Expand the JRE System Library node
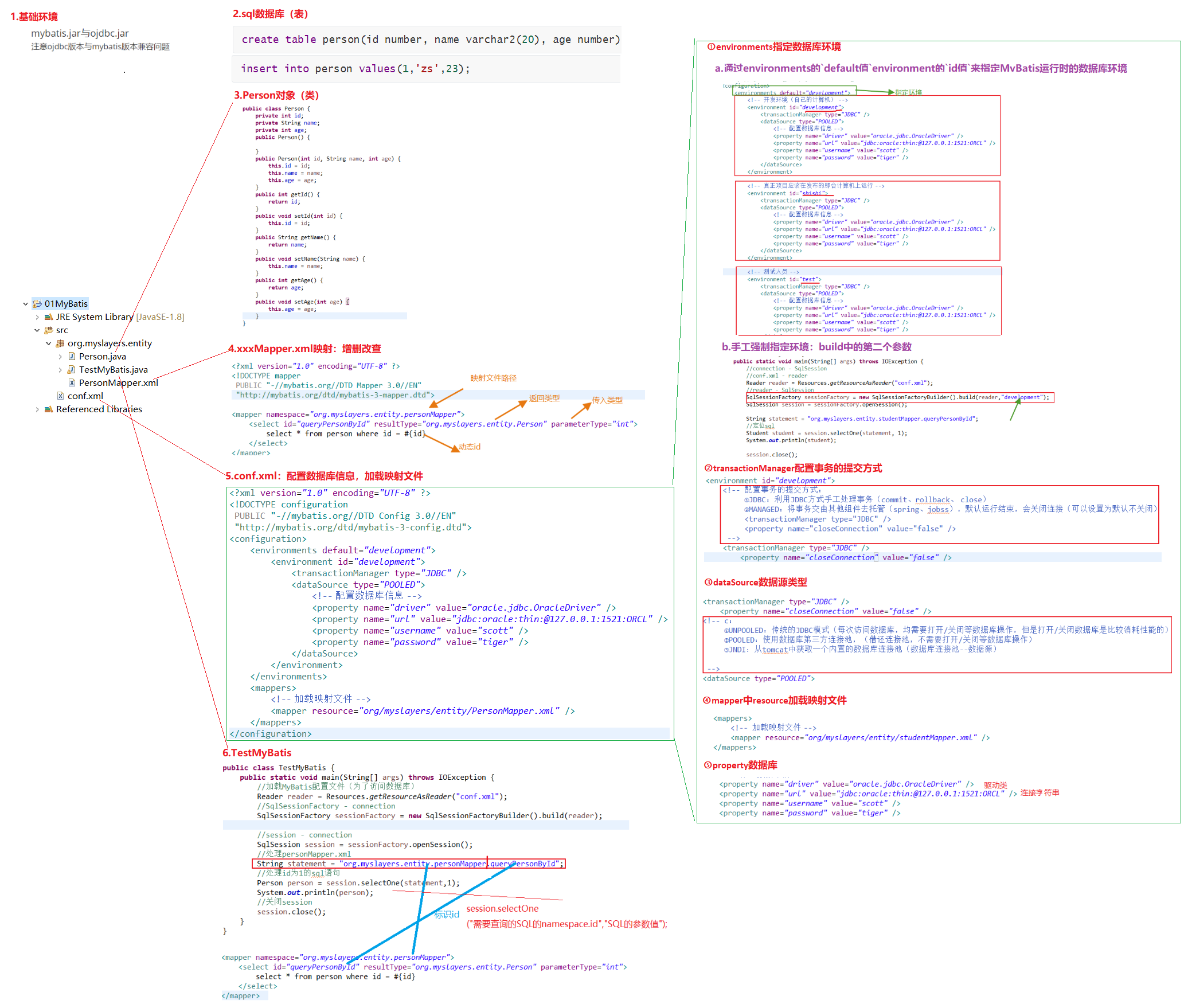 37,317
